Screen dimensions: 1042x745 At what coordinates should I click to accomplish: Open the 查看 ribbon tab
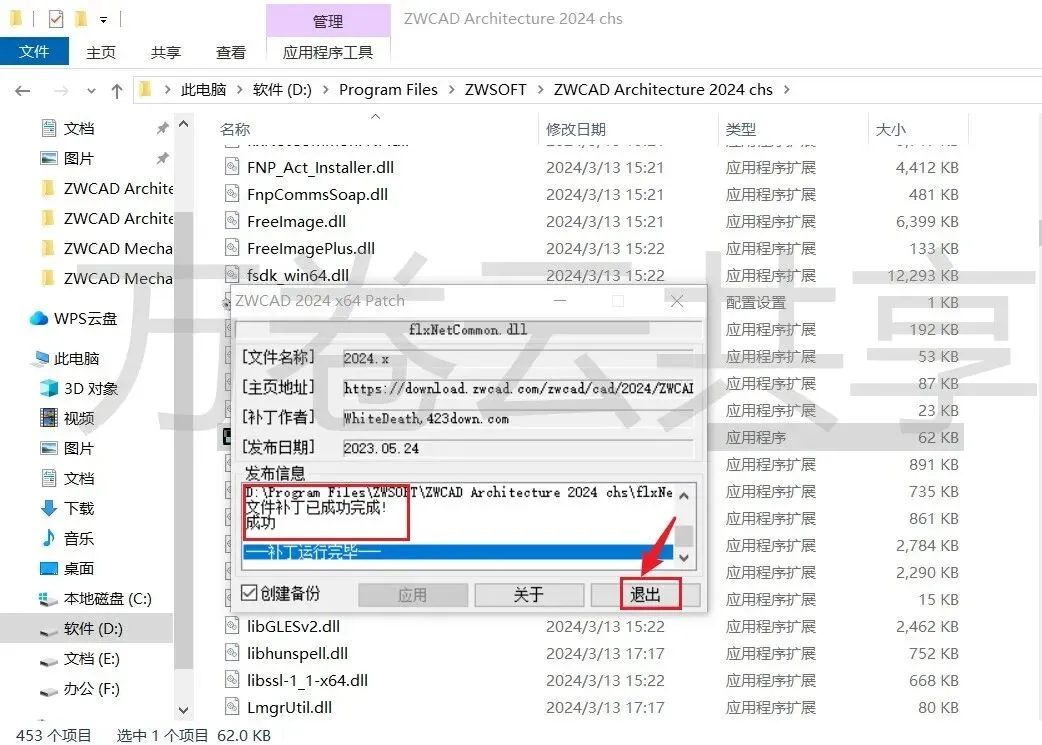pos(231,53)
